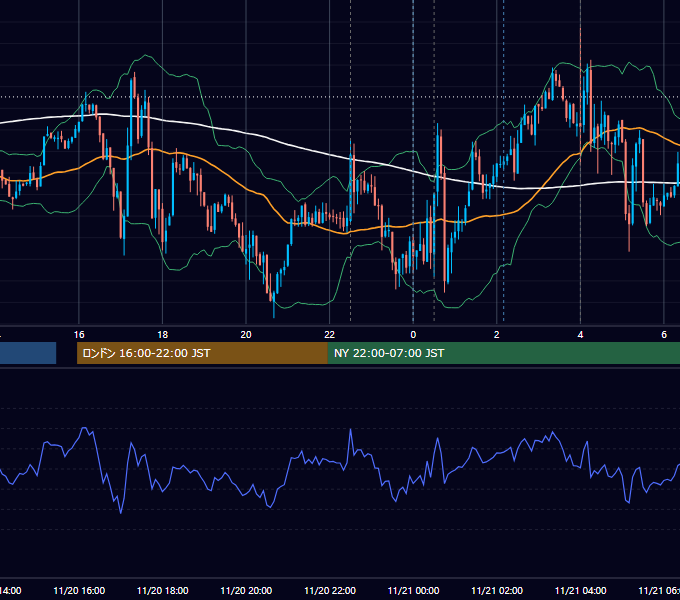Click the hour label 4 on upper axis
Screen dimensions: 680x600
580,335
